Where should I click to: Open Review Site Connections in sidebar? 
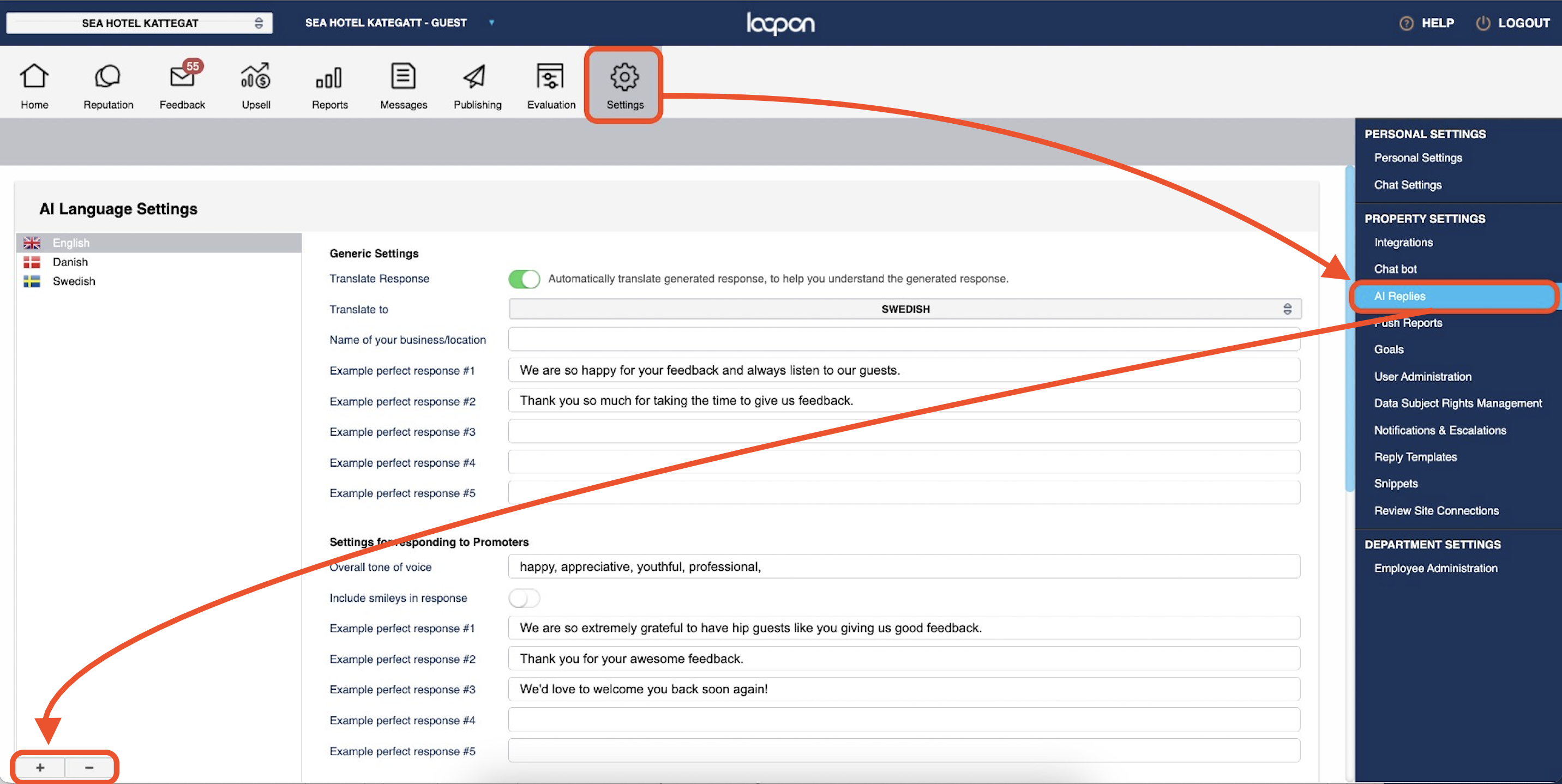click(x=1437, y=511)
